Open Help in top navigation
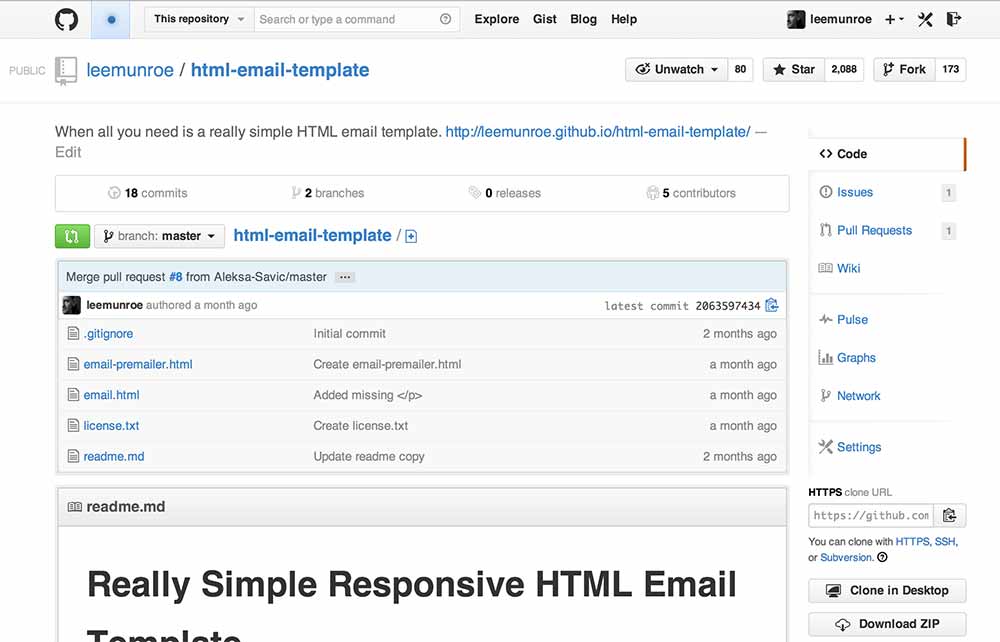The image size is (1000, 642). click(624, 19)
